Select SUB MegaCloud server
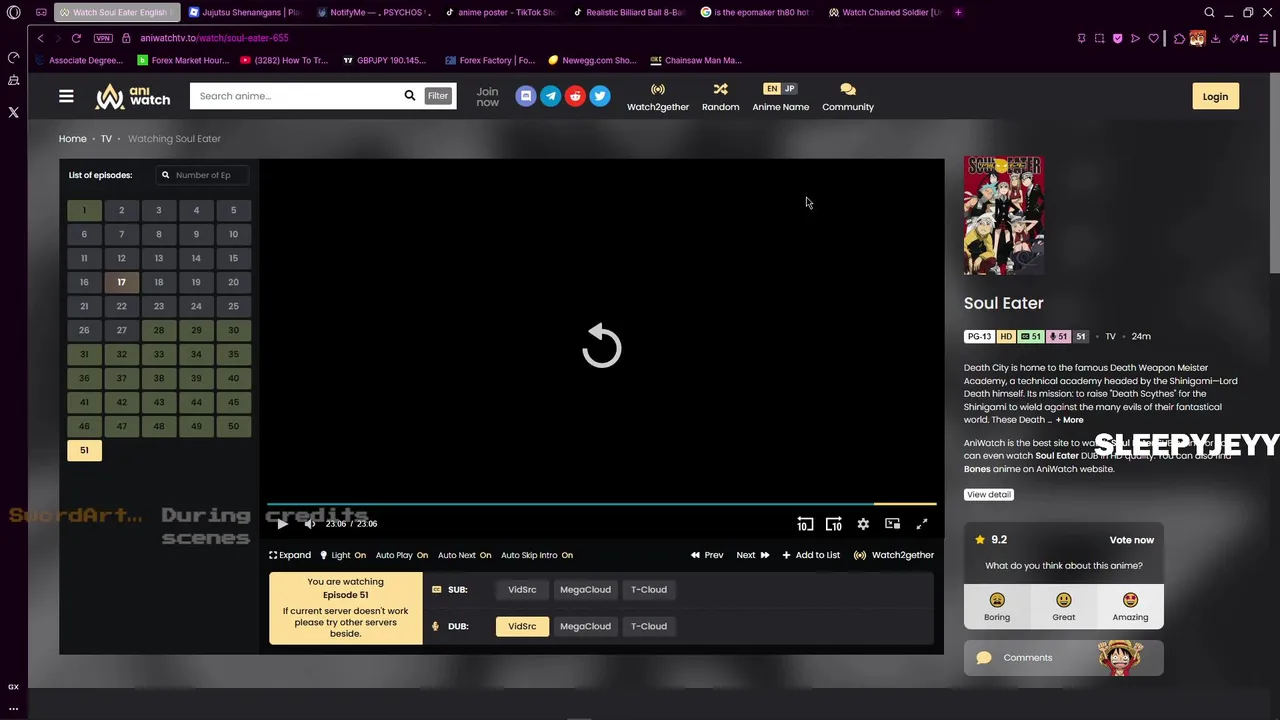Viewport: 1280px width, 720px height. (x=585, y=590)
